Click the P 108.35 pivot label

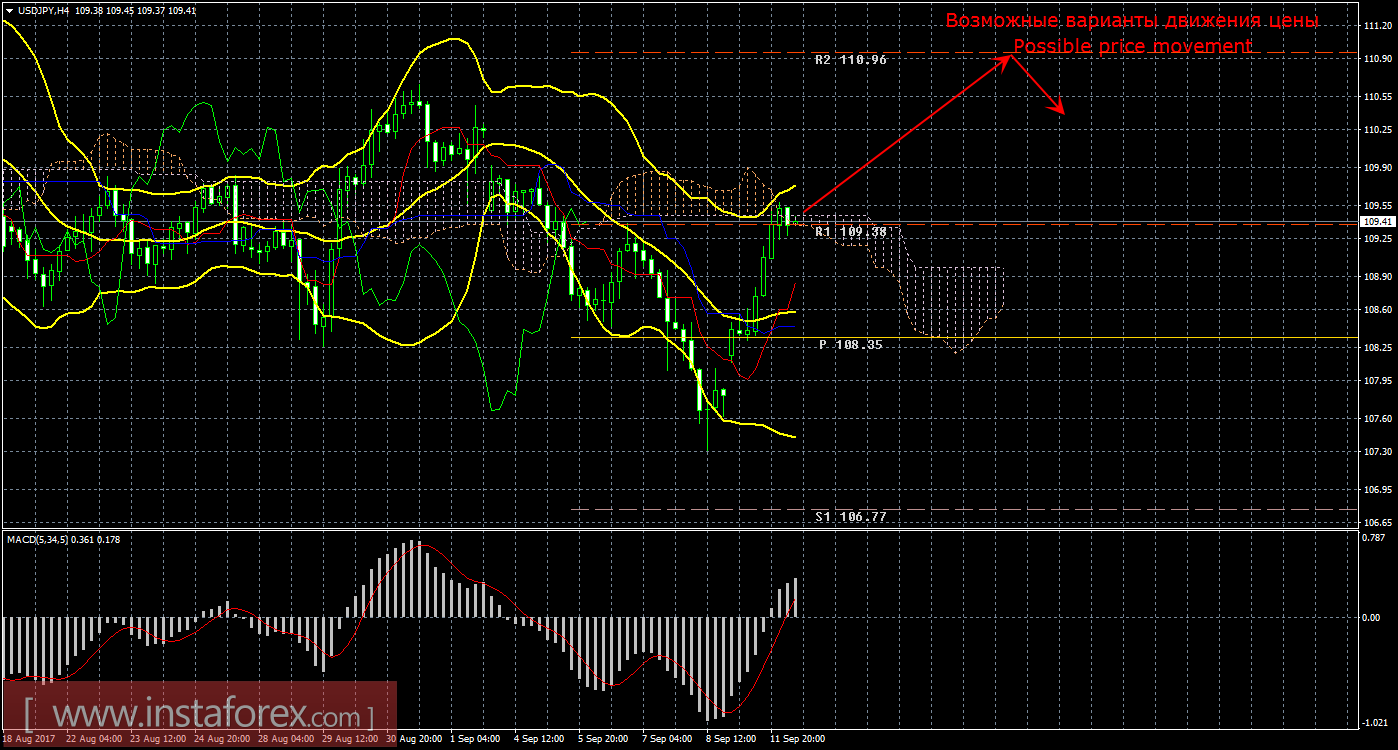click(x=851, y=344)
